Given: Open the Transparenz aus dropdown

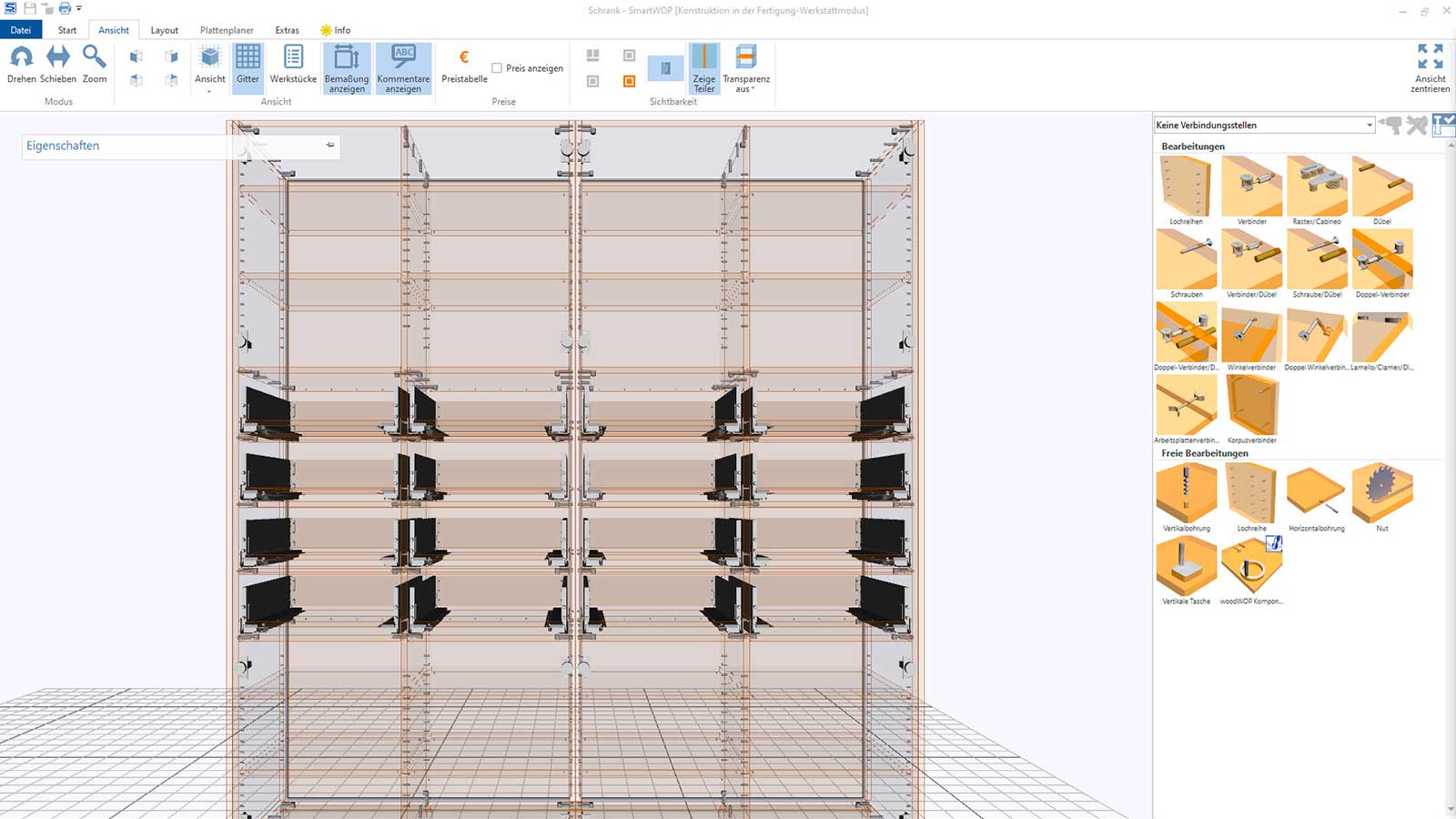Looking at the screenshot, I should (746, 84).
